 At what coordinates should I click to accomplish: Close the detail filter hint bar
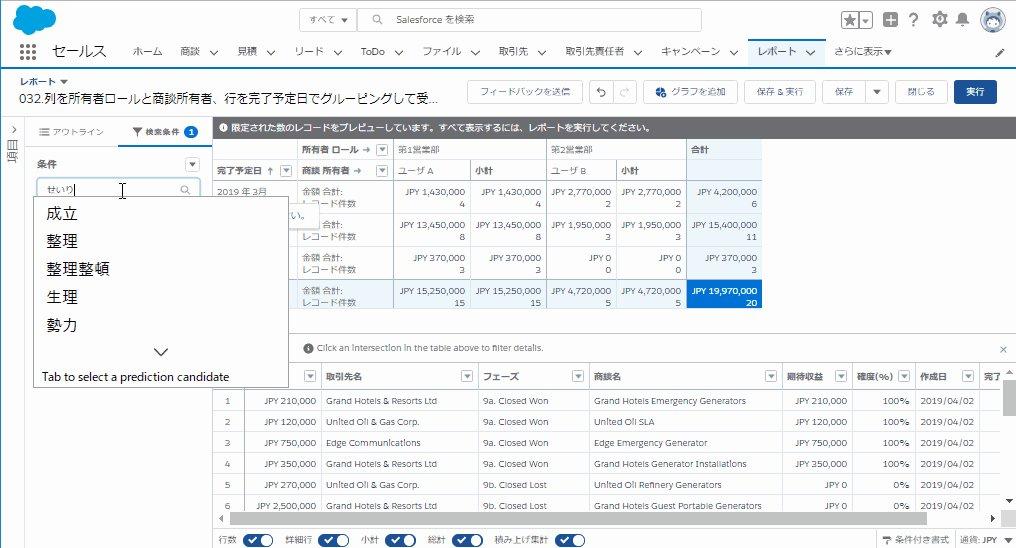tap(1003, 349)
